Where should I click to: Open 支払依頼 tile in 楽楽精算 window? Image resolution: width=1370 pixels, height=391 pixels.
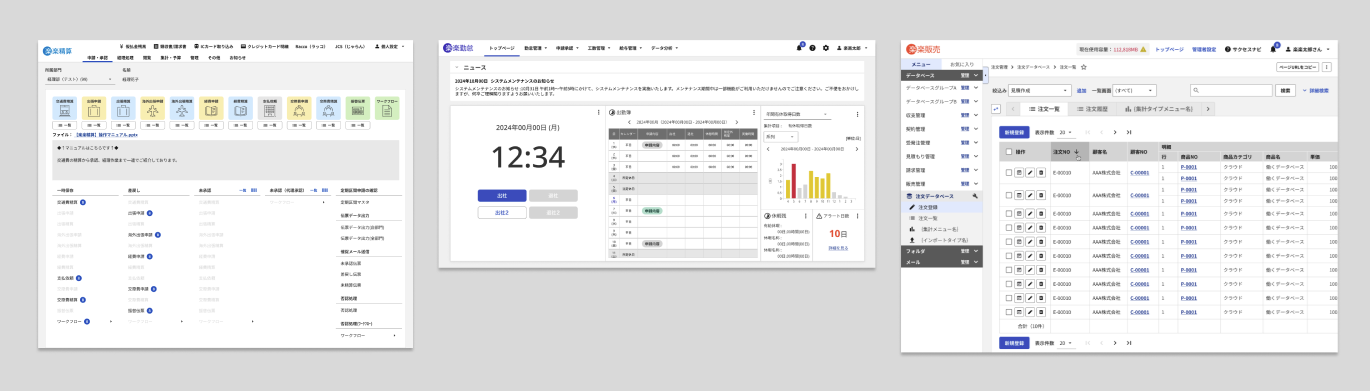[x=270, y=108]
